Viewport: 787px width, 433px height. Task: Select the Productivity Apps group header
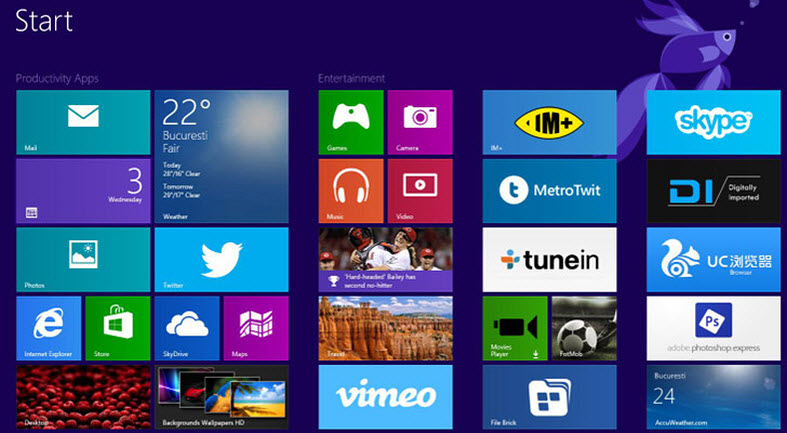[57, 78]
